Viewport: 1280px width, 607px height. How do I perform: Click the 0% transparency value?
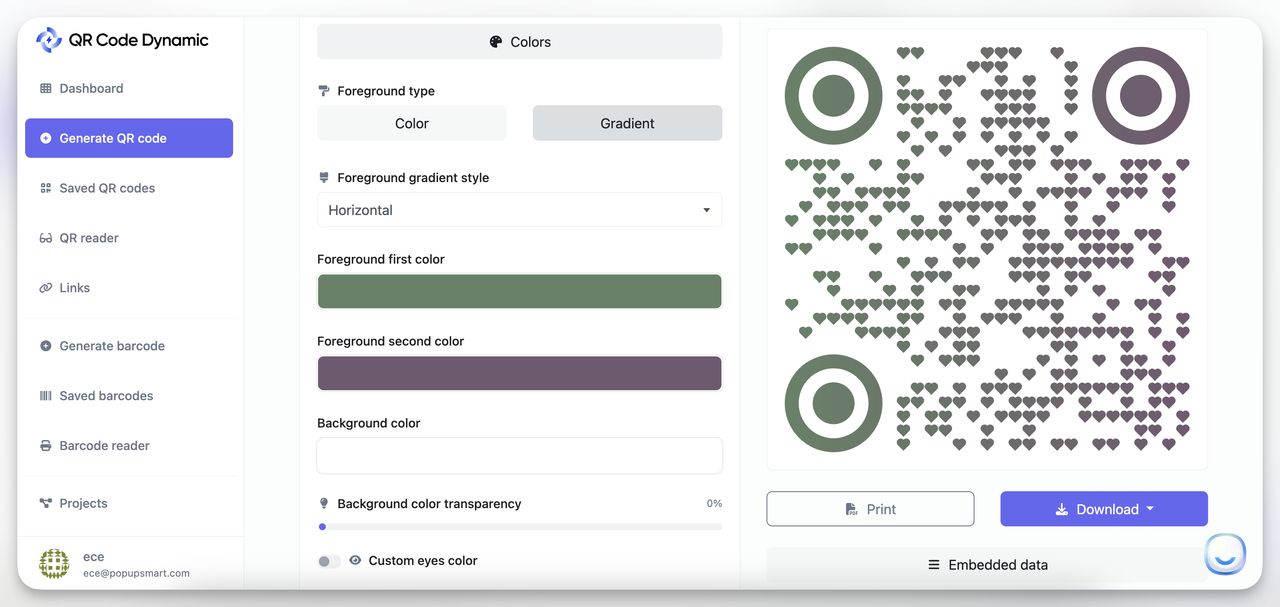pyautogui.click(x=714, y=504)
